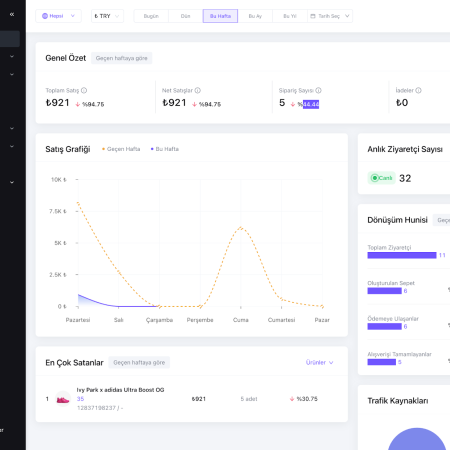Click the ₺0 İadeler value
450x450 pixels.
[402, 103]
